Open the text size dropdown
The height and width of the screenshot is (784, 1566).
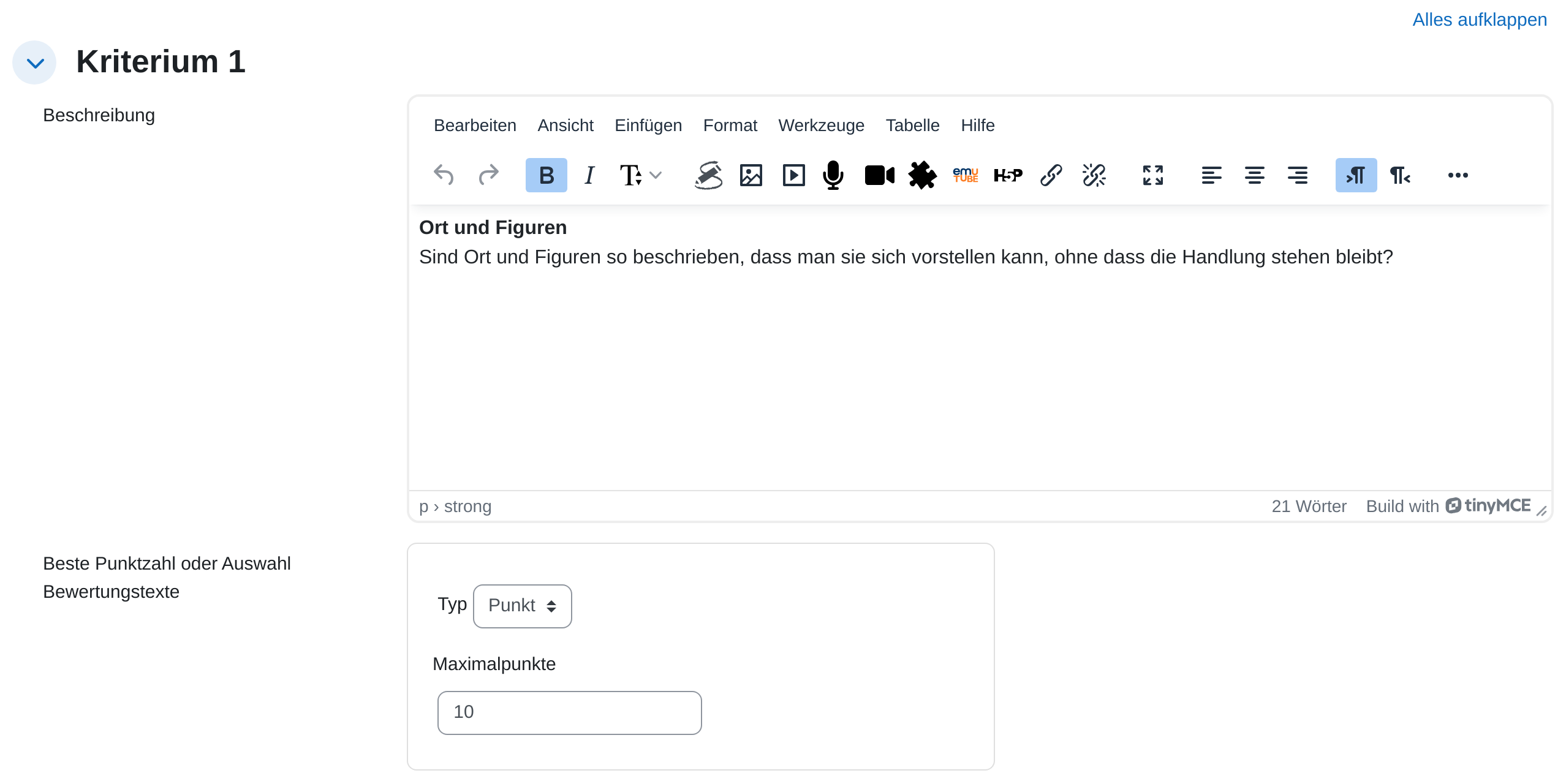pos(640,175)
